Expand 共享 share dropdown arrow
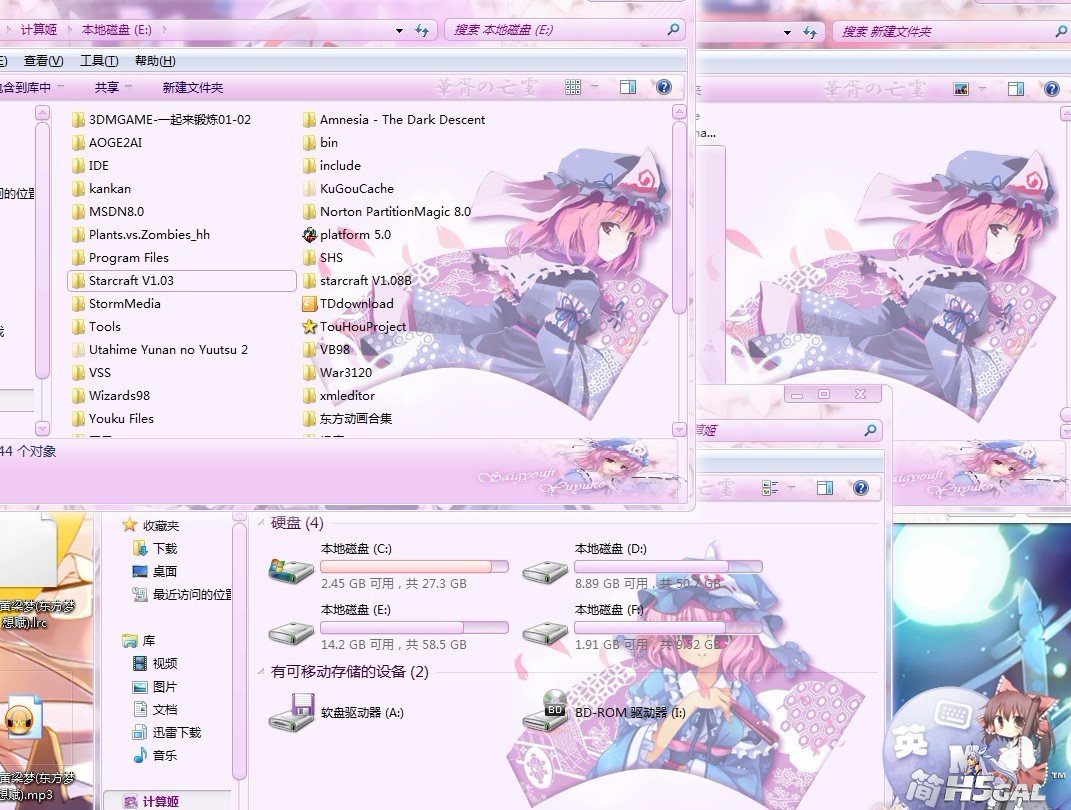The height and width of the screenshot is (810, 1071). (x=129, y=87)
